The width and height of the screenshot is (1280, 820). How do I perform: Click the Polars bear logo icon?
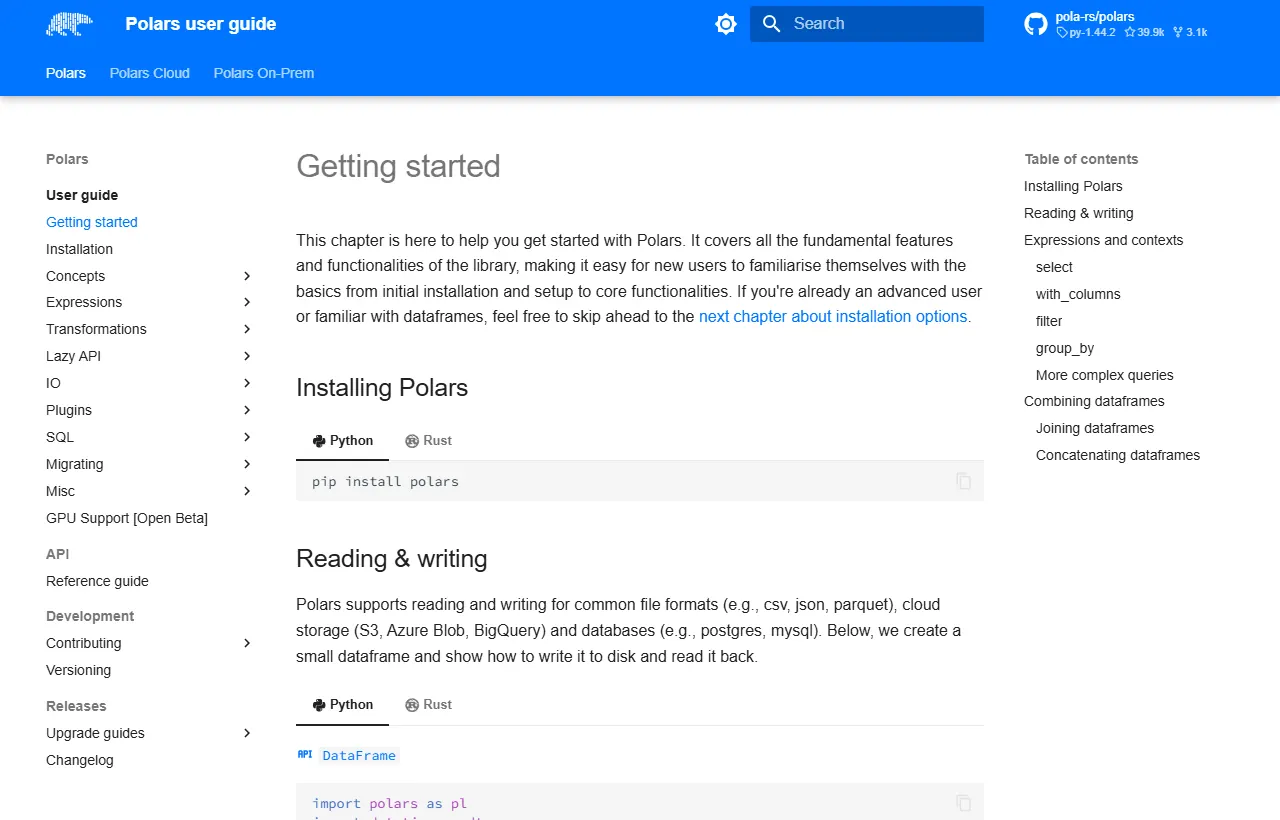[69, 24]
